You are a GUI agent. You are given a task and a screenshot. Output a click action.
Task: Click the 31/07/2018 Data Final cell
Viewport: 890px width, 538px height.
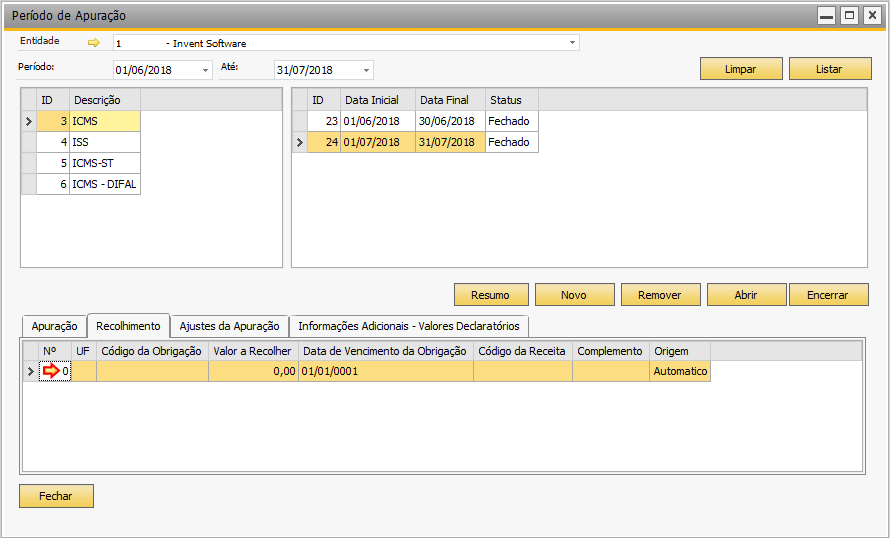click(x=450, y=142)
